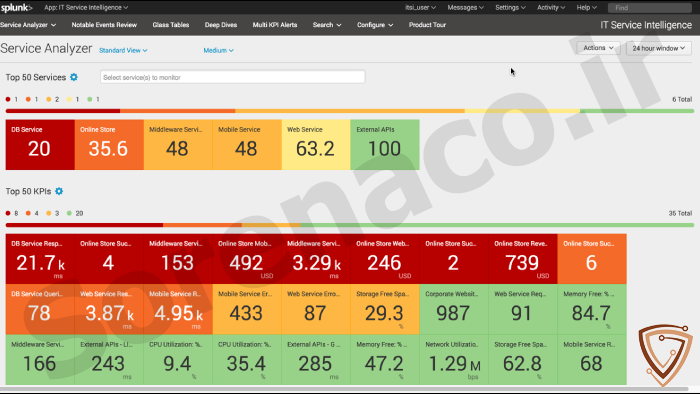Viewport: 700px width, 394px height.
Task: Open the orange Online Store Suc. tile 6
Action: (x=592, y=259)
